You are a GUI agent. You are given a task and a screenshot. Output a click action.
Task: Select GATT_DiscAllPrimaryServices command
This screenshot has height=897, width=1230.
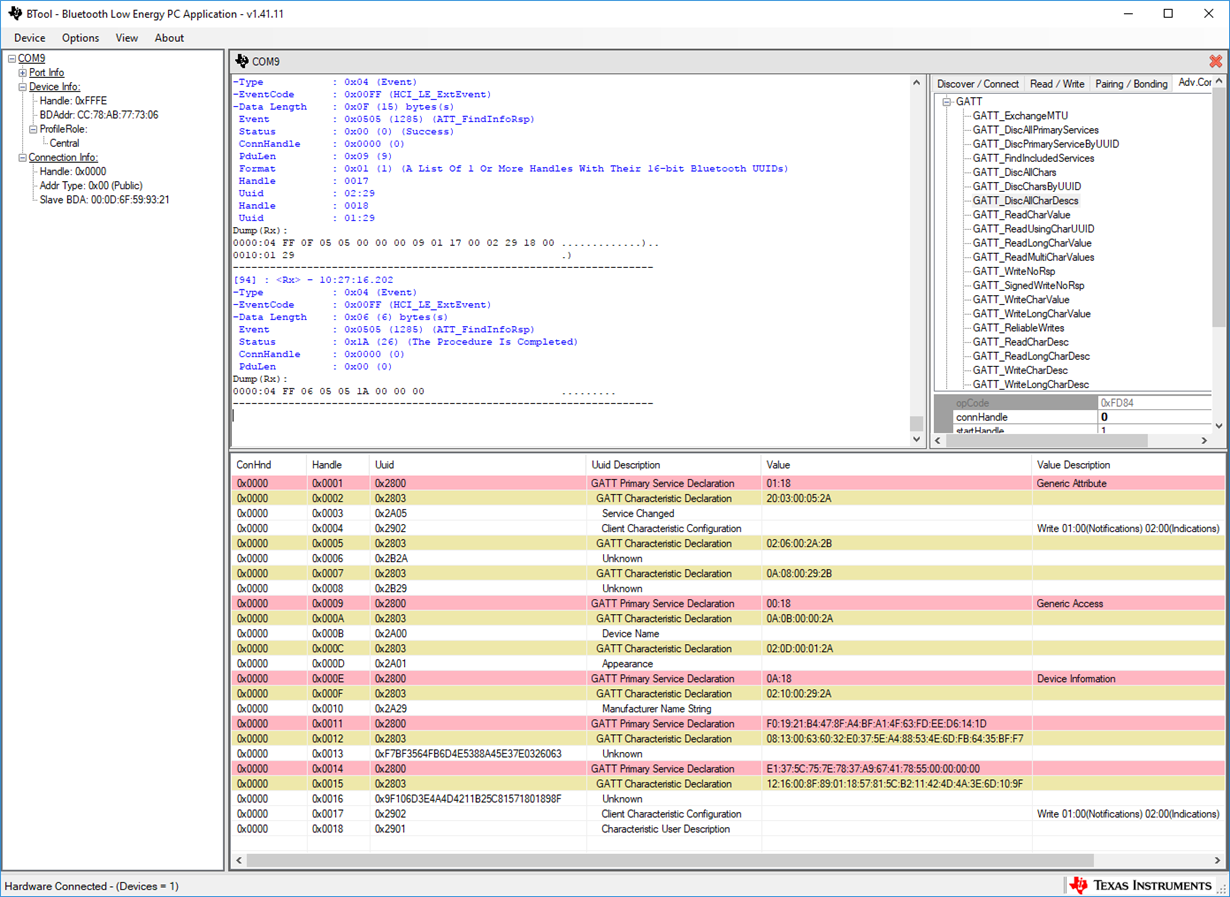click(1035, 130)
